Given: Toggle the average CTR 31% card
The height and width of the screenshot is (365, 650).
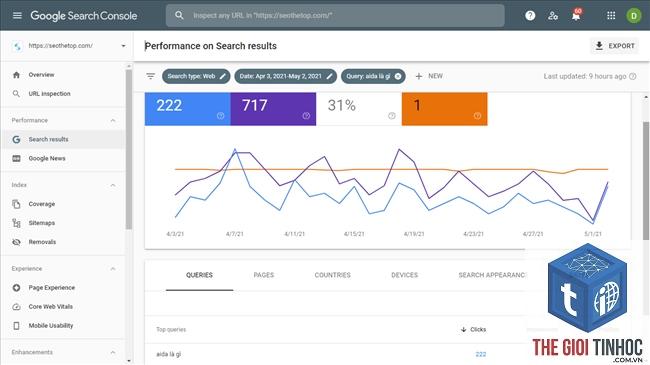Looking at the screenshot, I should click(359, 109).
